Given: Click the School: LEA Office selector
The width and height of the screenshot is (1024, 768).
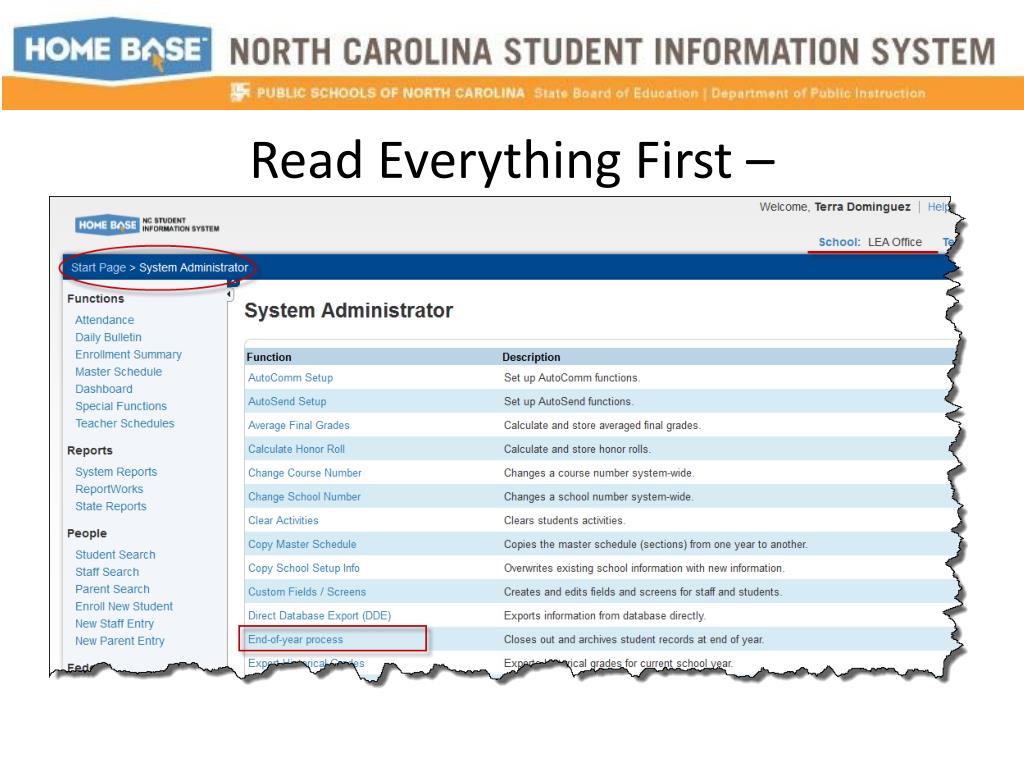Looking at the screenshot, I should pos(870,242).
